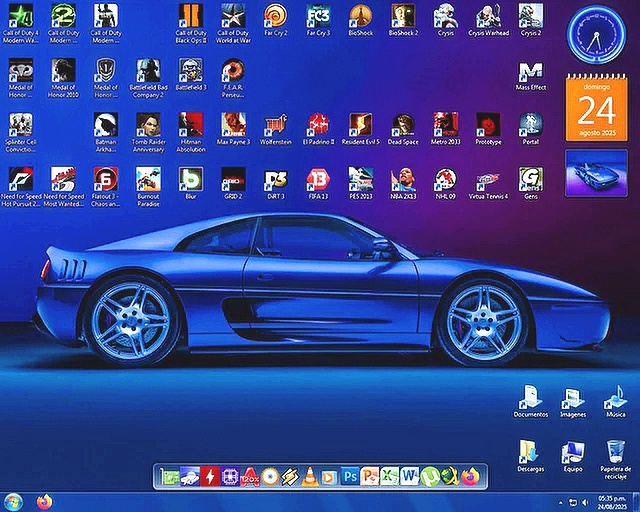640x512 pixels.
Task: Select the Metro 2033 icon
Action: 446,129
